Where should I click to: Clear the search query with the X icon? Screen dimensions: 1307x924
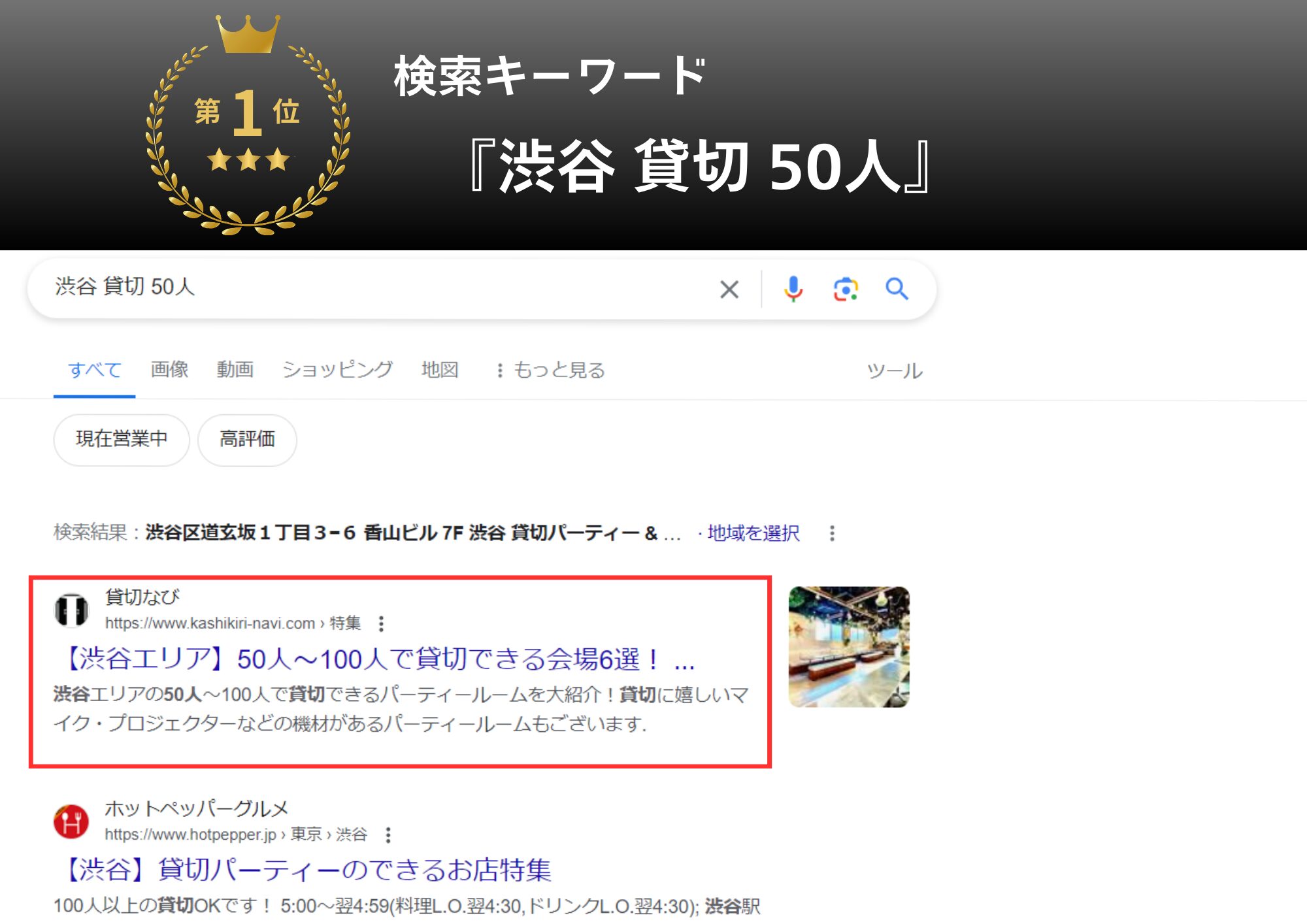tap(729, 289)
